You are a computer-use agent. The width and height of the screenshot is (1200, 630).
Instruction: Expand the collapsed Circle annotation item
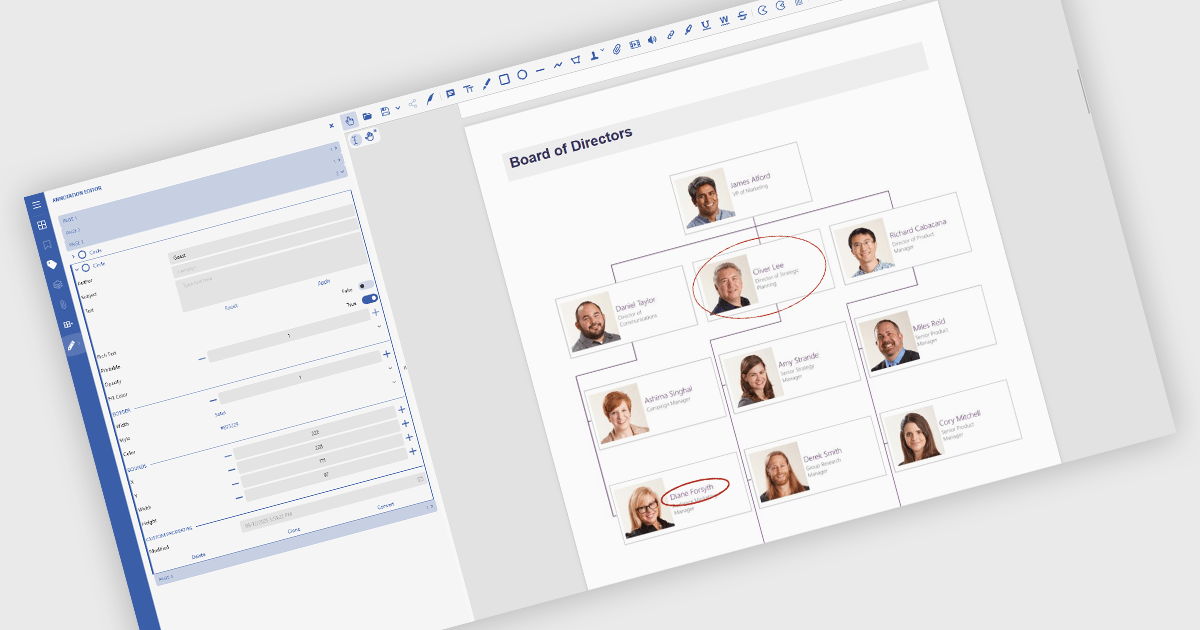pyautogui.click(x=73, y=255)
